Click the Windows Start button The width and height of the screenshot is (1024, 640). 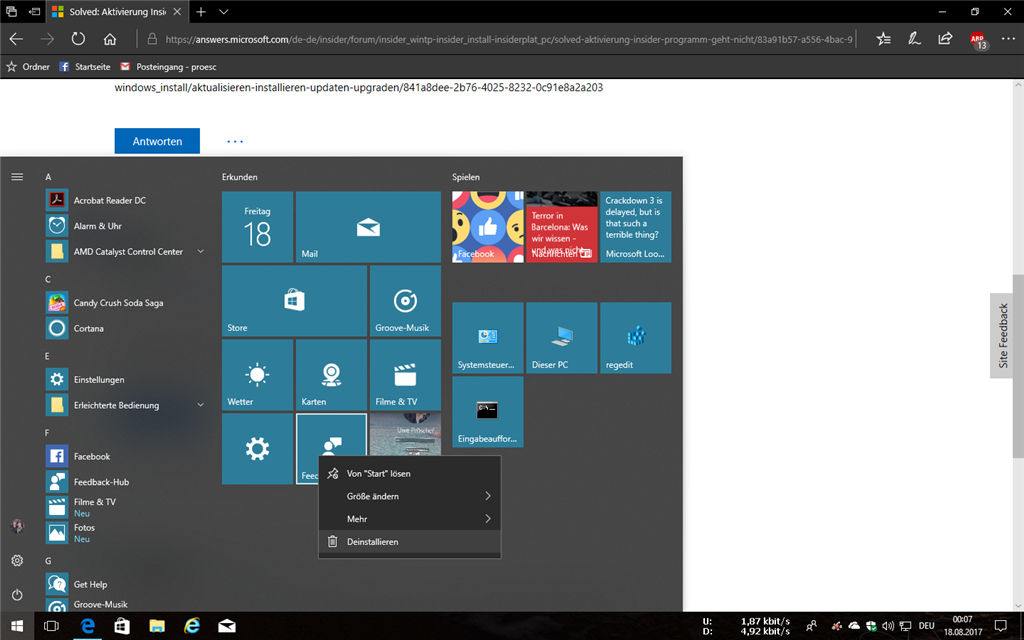(17, 626)
